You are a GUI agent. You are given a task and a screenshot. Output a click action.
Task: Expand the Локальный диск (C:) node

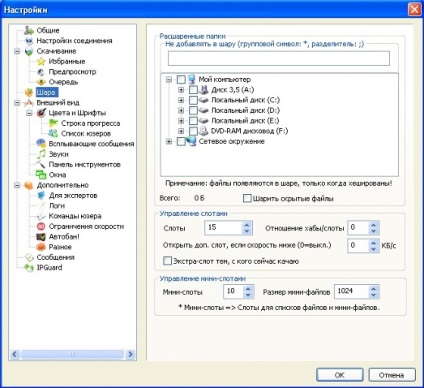[181, 100]
